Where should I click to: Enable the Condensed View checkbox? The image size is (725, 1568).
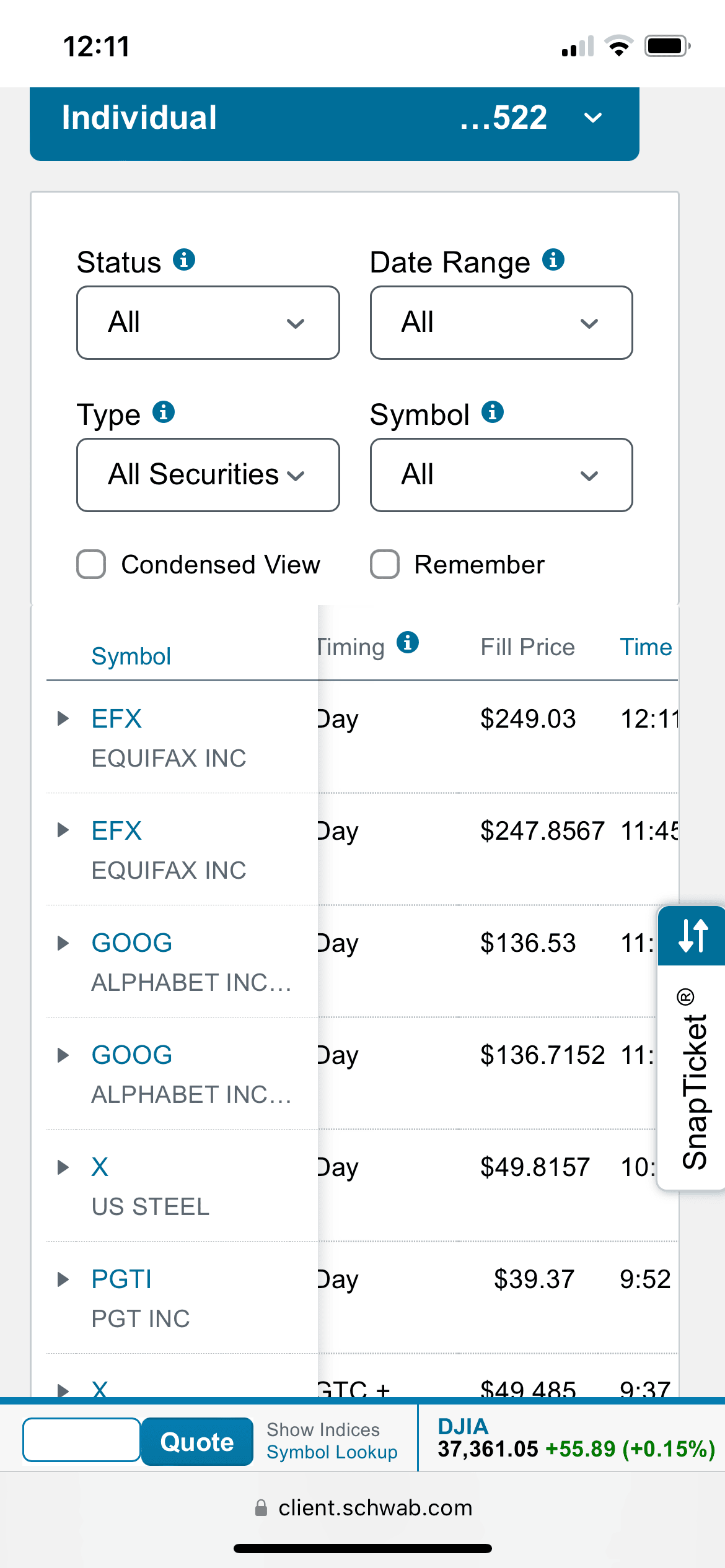(x=91, y=564)
